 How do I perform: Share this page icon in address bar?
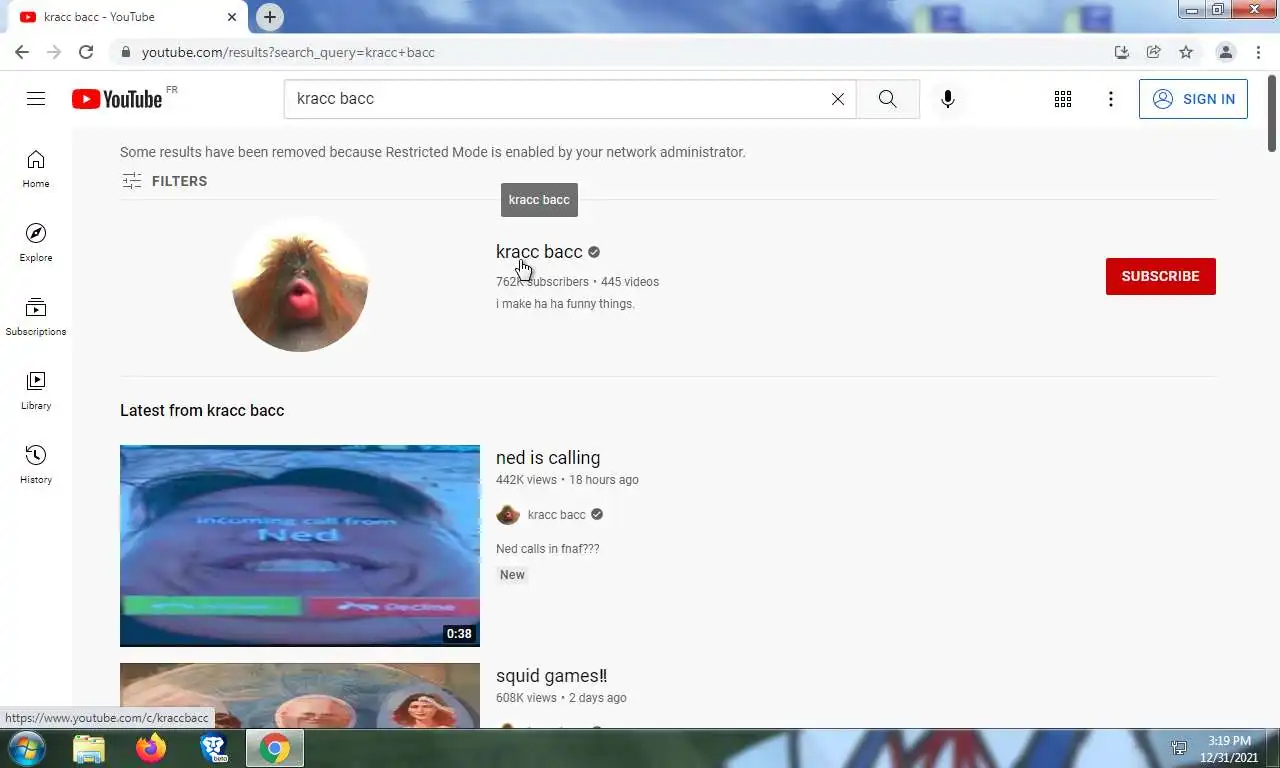[1154, 52]
